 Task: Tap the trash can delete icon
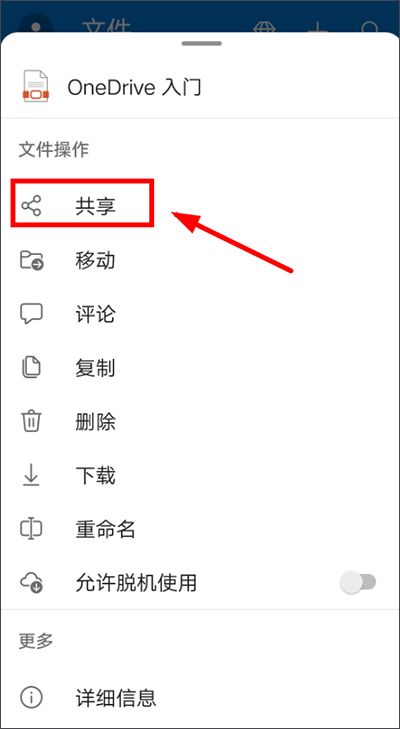click(32, 422)
